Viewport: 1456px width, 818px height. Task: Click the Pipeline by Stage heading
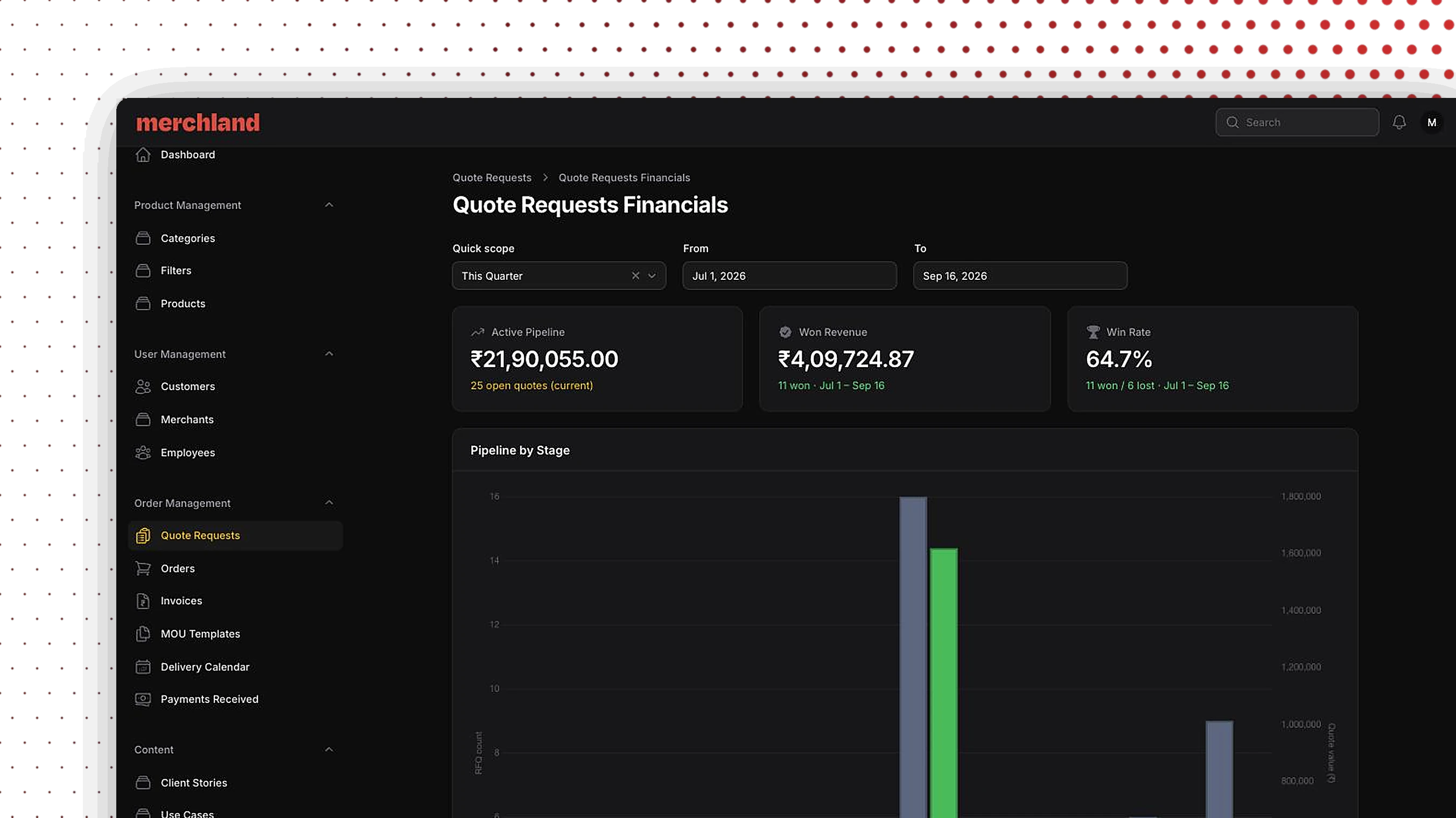coord(520,450)
